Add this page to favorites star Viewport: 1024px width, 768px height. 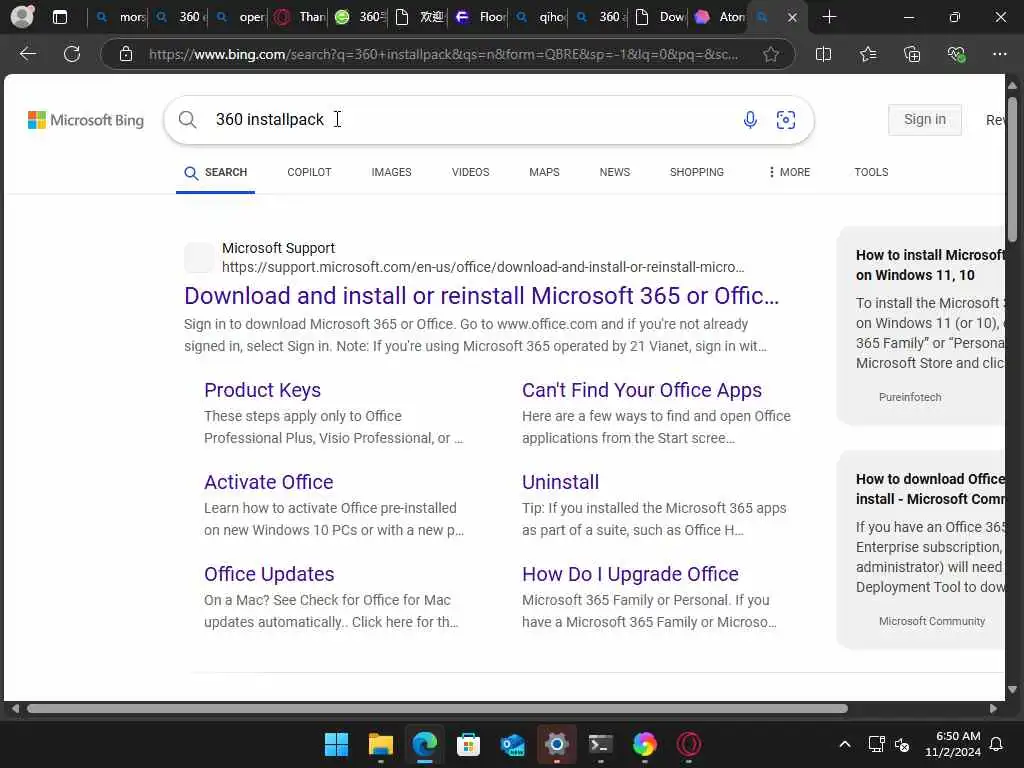(x=771, y=54)
